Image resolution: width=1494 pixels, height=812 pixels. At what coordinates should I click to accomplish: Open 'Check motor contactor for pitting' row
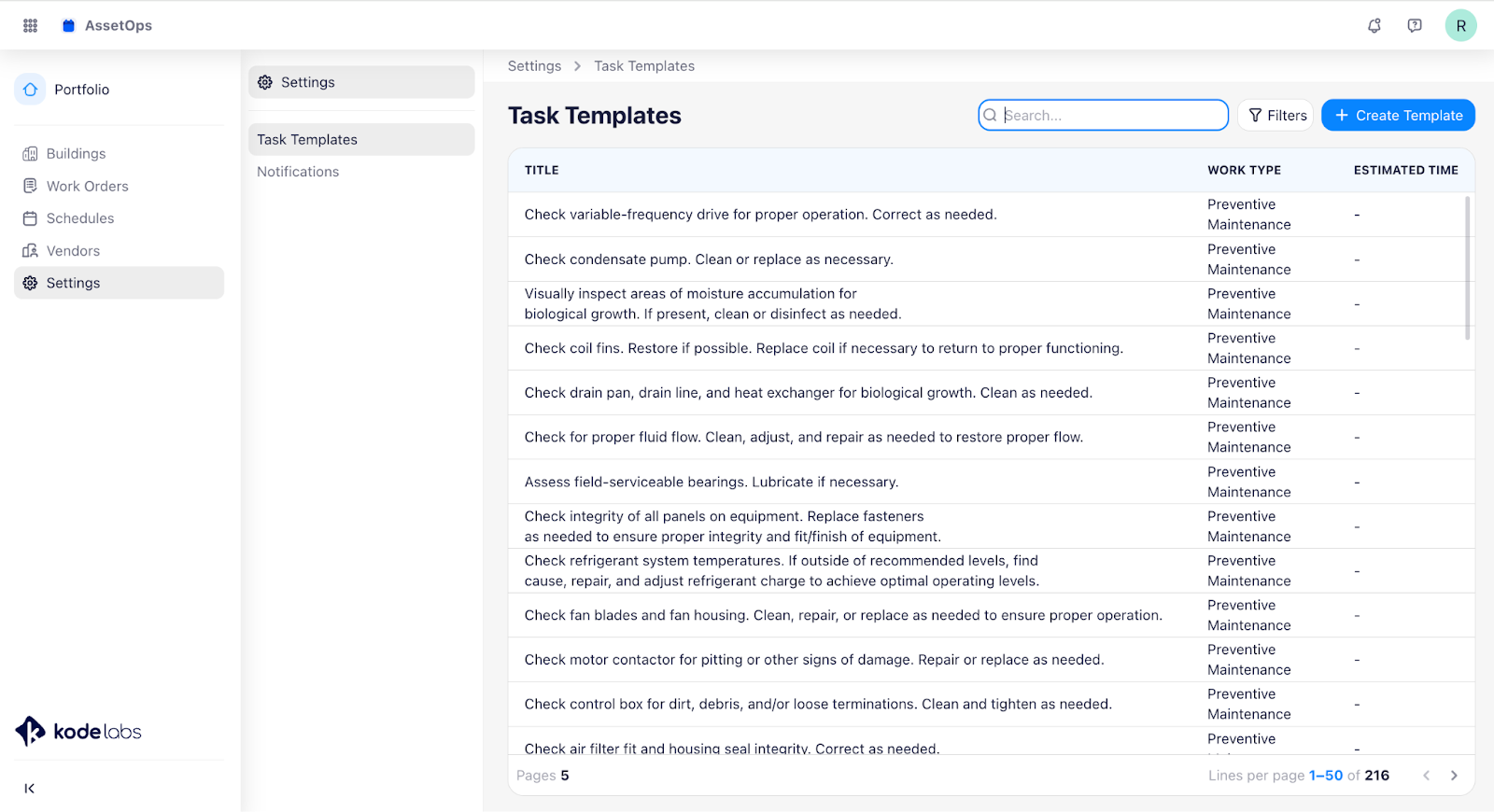tap(991, 660)
